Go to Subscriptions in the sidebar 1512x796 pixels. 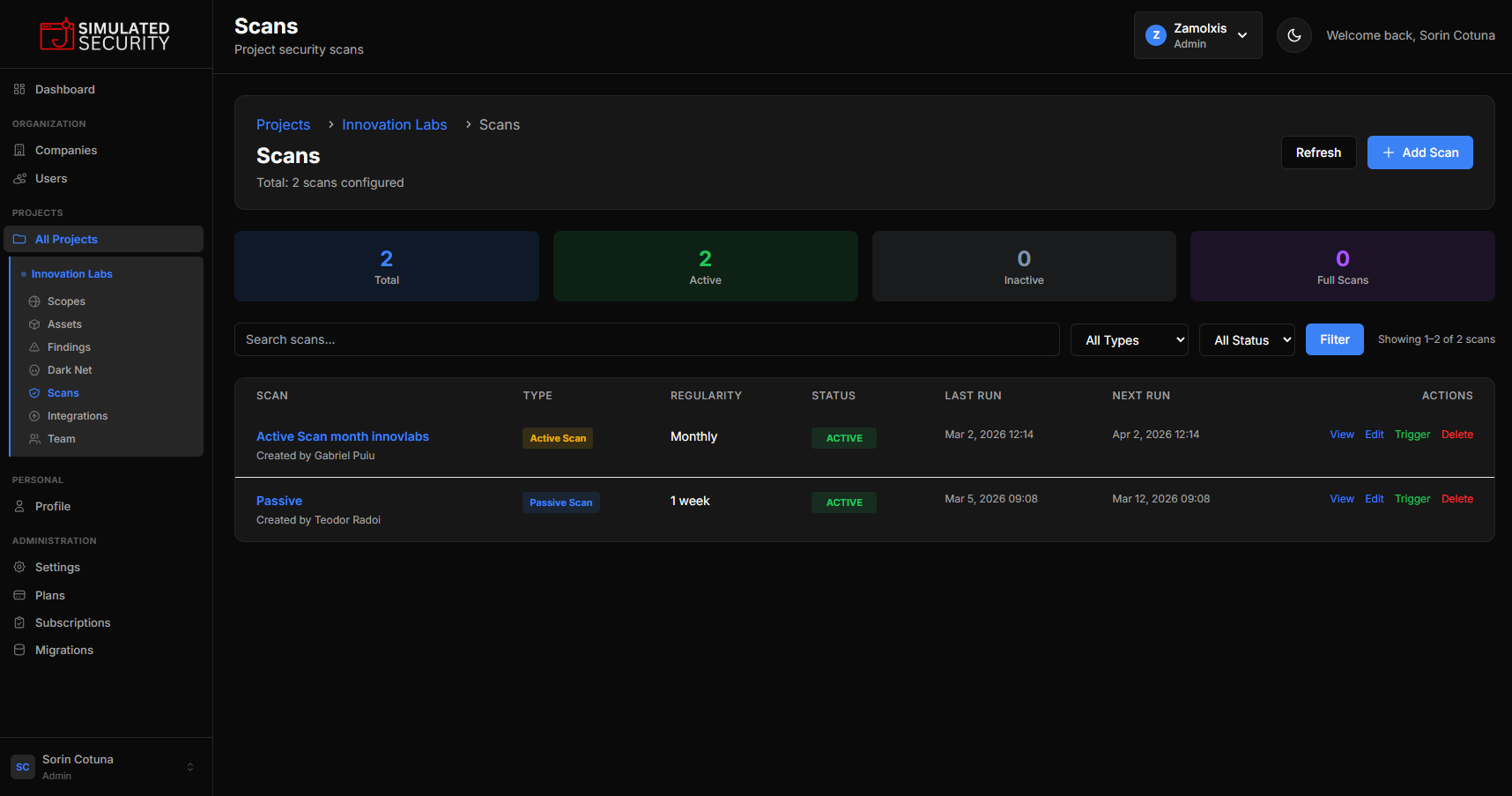coord(72,623)
